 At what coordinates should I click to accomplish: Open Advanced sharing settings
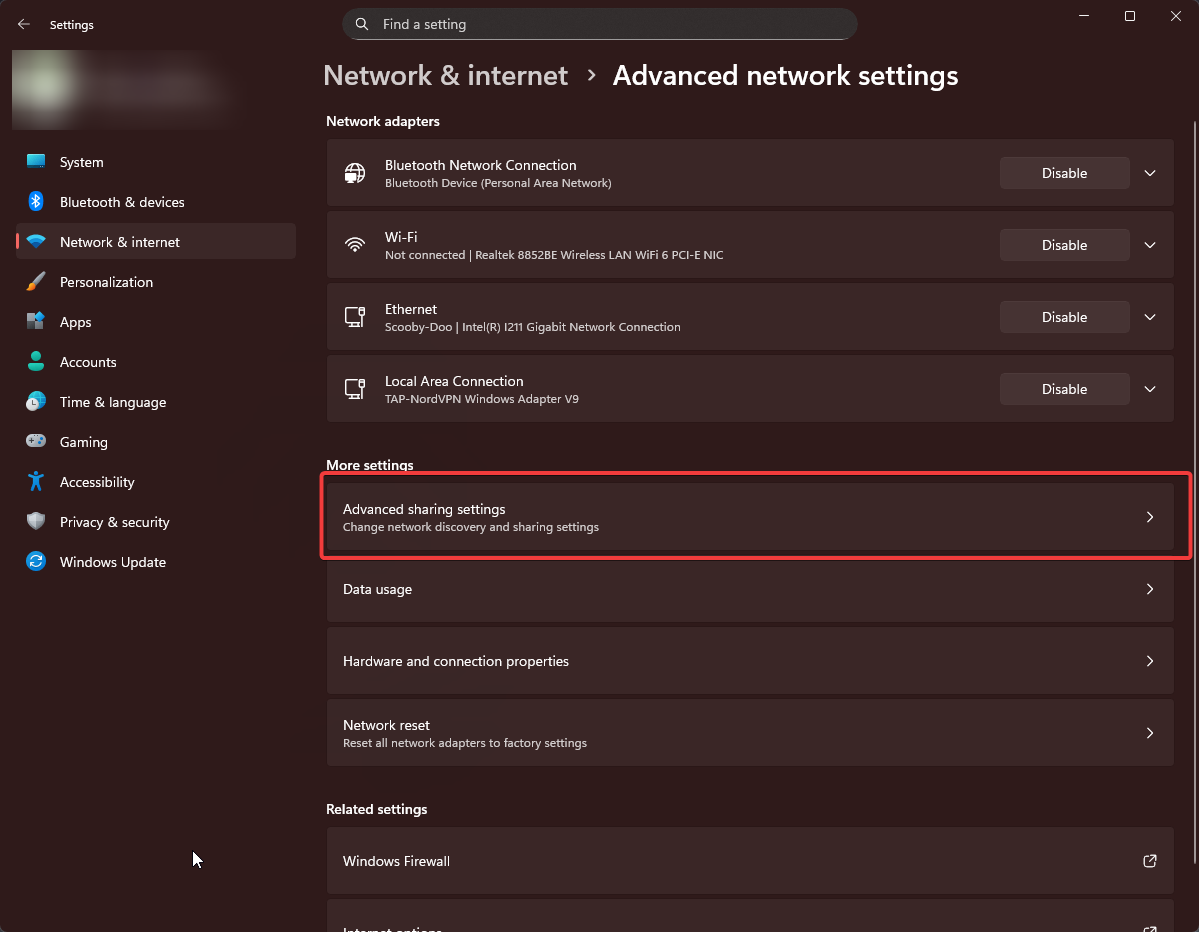click(x=750, y=516)
